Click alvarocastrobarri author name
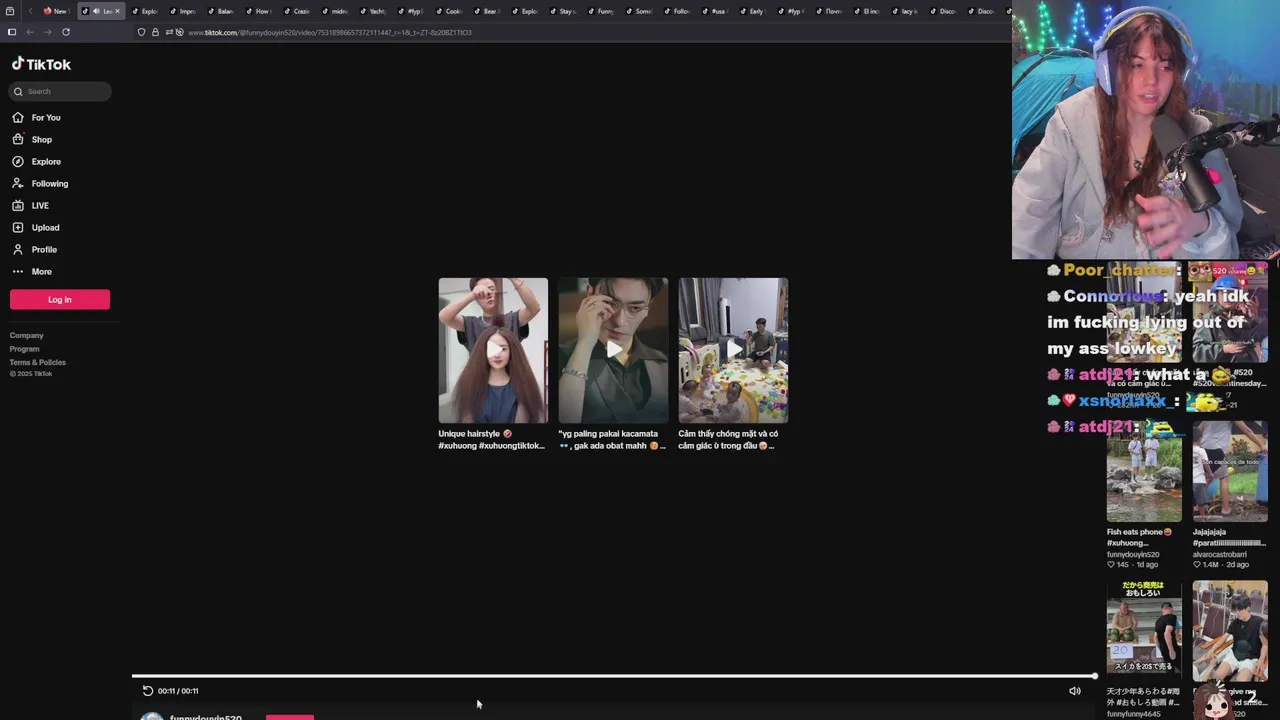 (1220, 554)
